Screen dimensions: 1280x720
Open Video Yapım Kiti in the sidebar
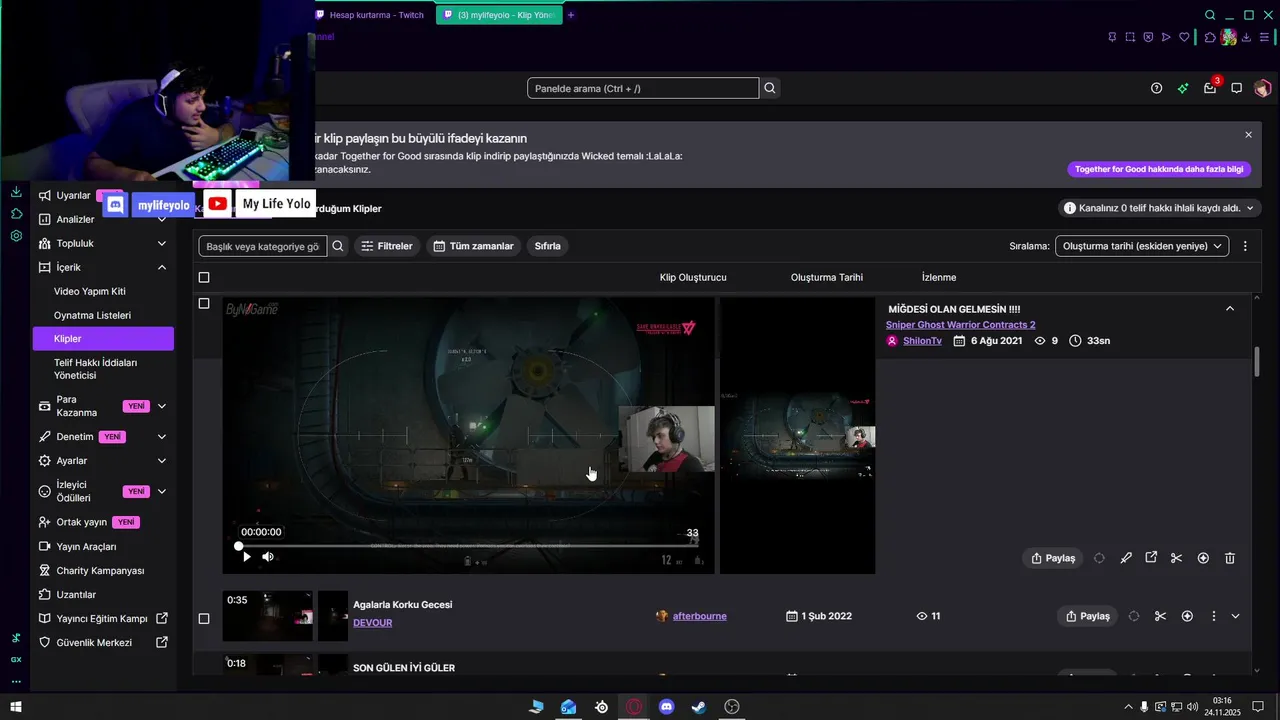[x=90, y=291]
